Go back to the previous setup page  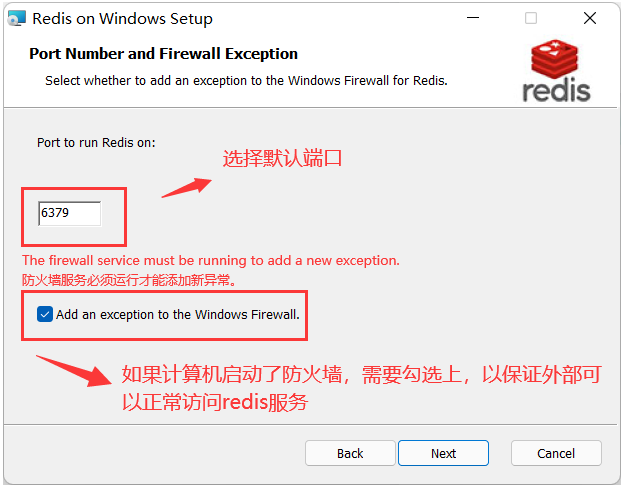(x=350, y=453)
